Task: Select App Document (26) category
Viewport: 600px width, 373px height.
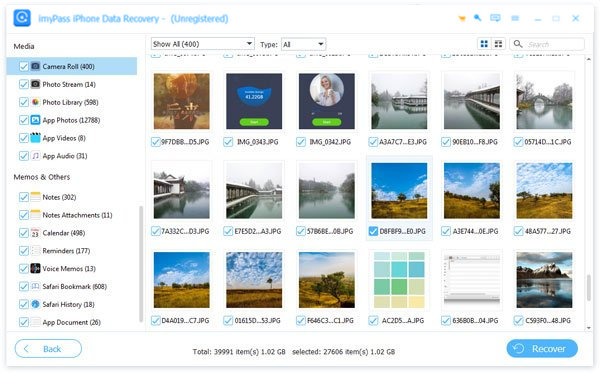Action: (x=72, y=322)
